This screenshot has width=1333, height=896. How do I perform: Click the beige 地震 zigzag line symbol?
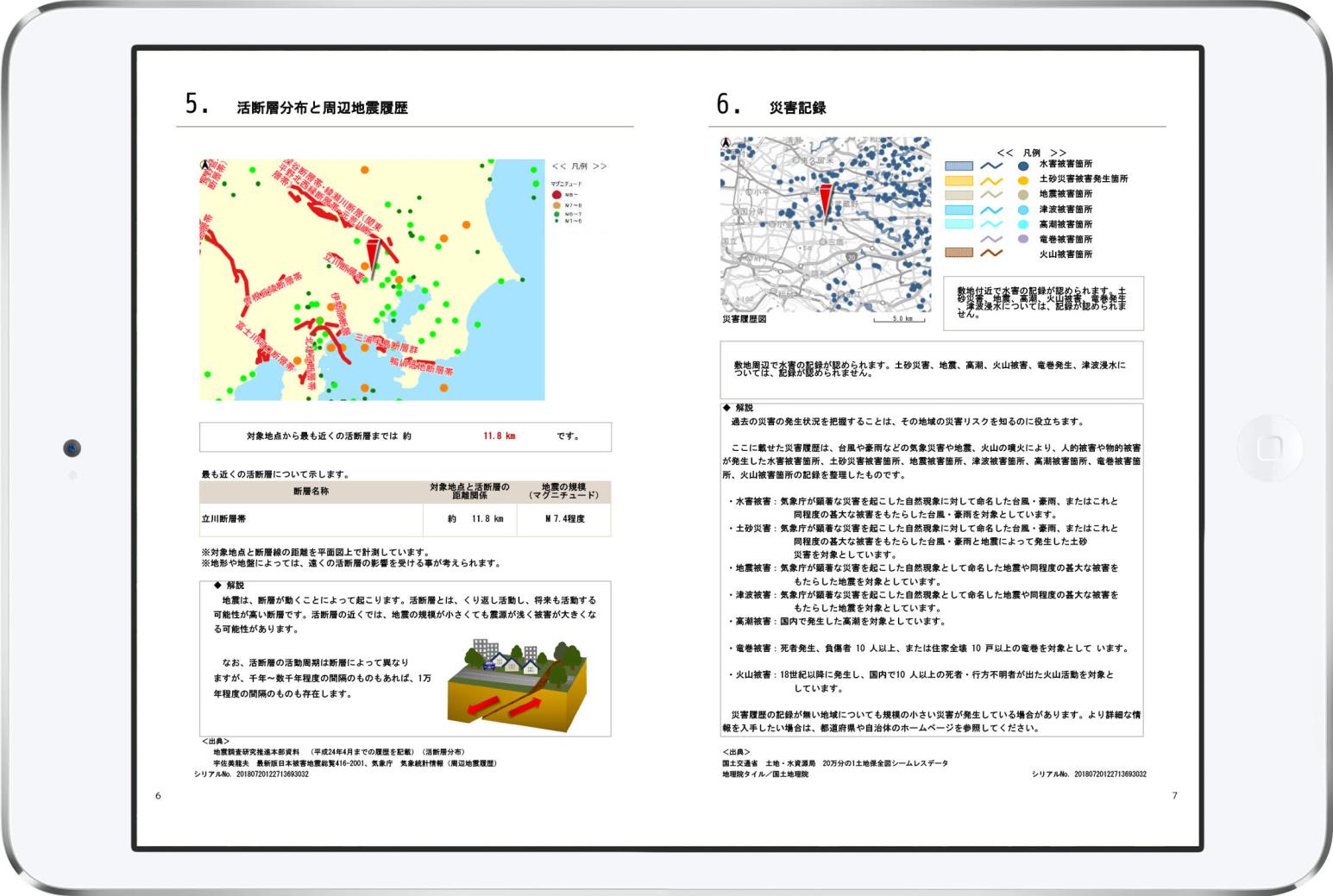pos(991,195)
